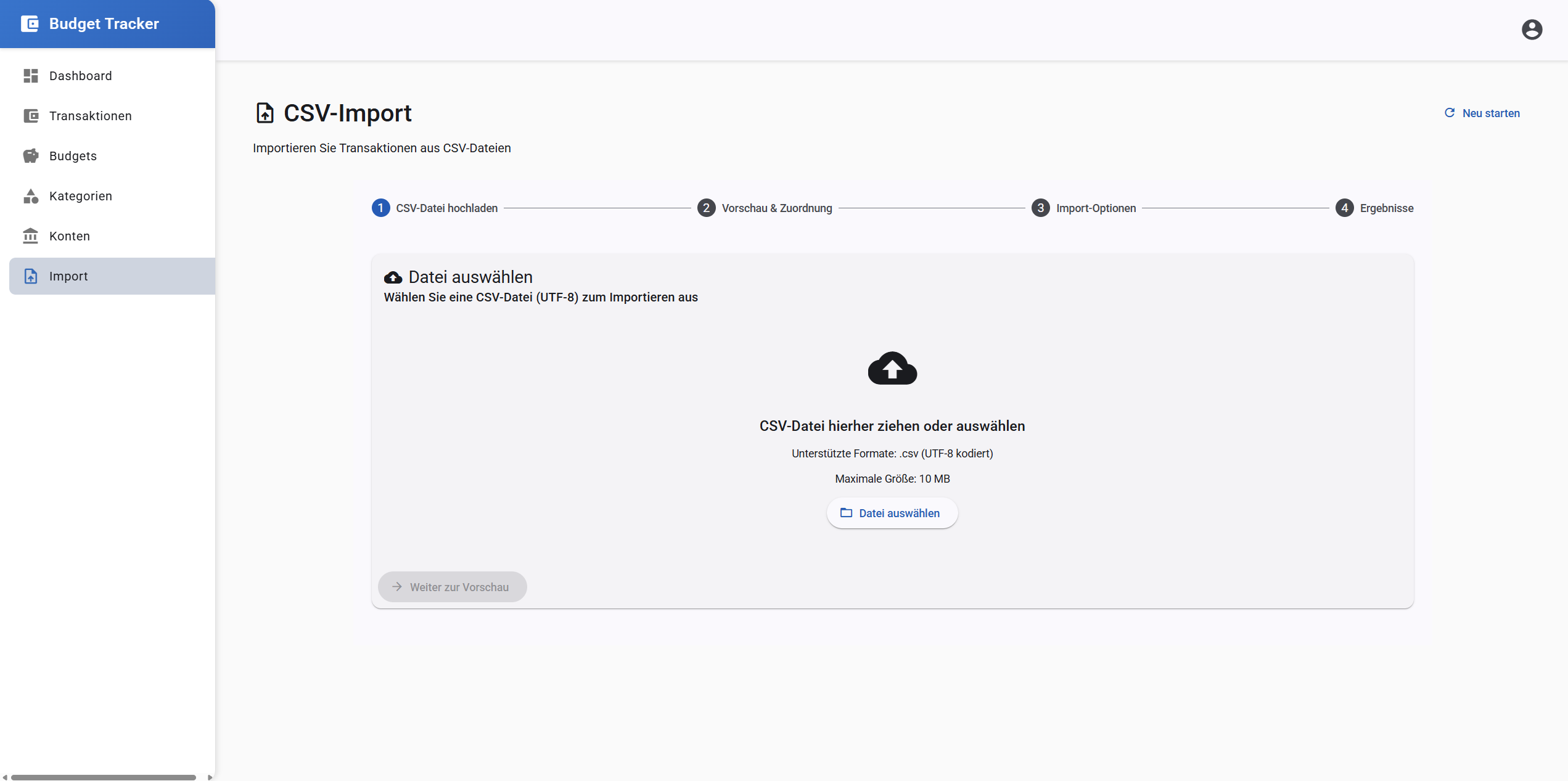
Task: Click the Budget Tracker wallet logo icon
Action: tap(30, 23)
